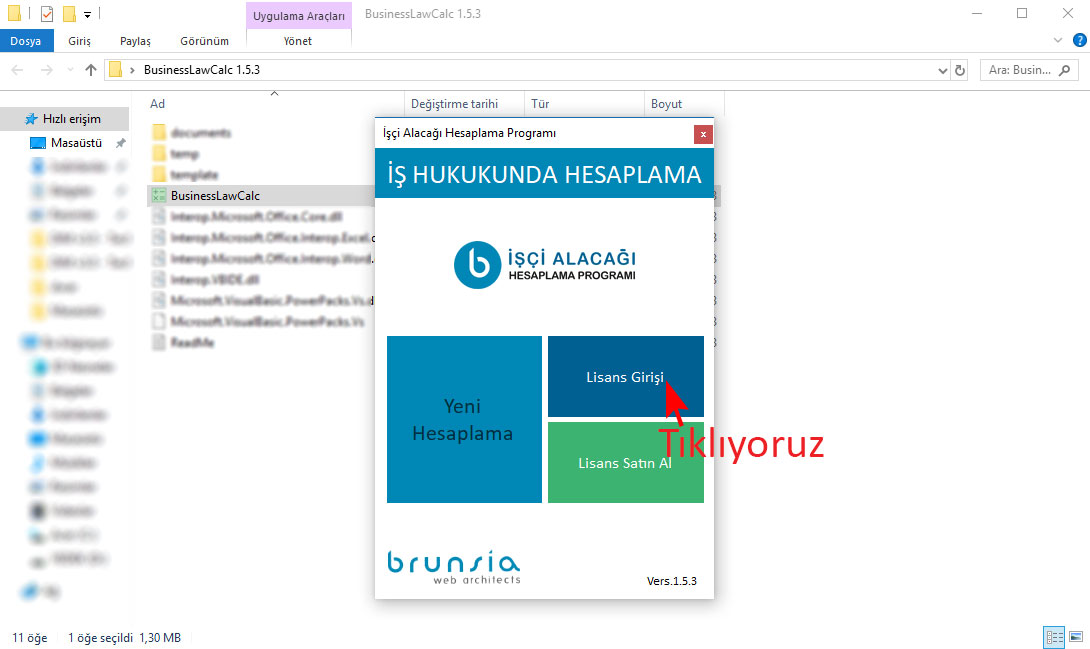The width and height of the screenshot is (1090, 649).
Task: Click the Uygulama Araçları contextual tab header
Action: click(299, 15)
